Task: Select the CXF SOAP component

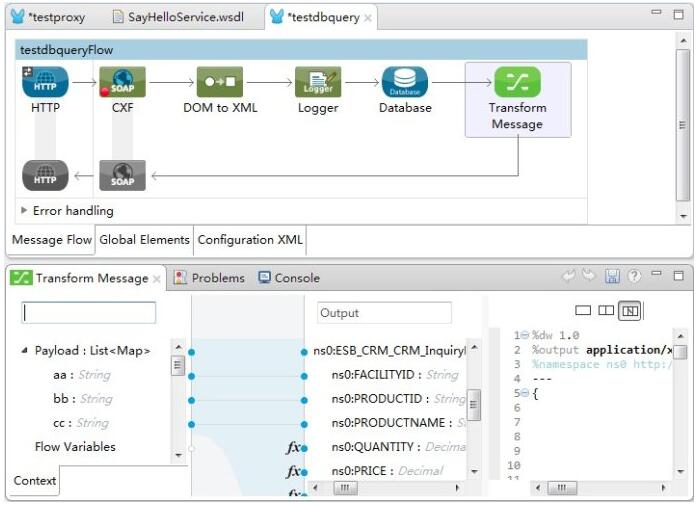Action: tap(123, 83)
